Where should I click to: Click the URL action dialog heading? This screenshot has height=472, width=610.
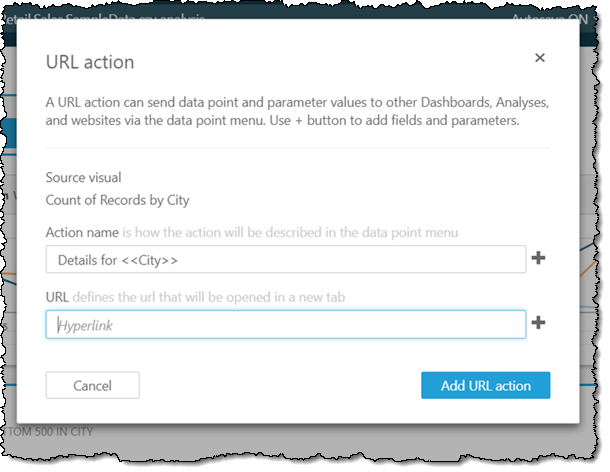click(x=90, y=62)
